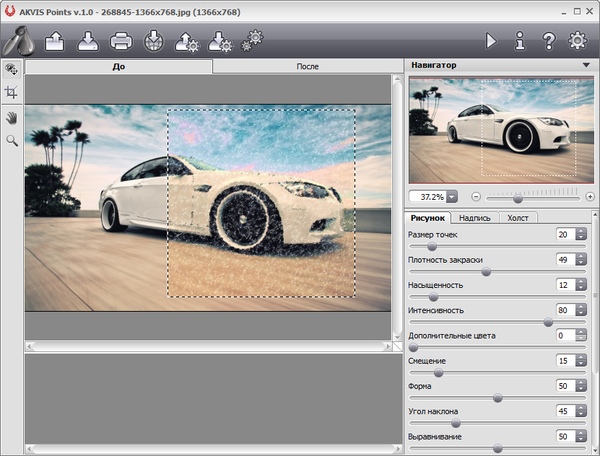Select the Crop tool in left toolbar
The height and width of the screenshot is (456, 600).
(x=12, y=92)
